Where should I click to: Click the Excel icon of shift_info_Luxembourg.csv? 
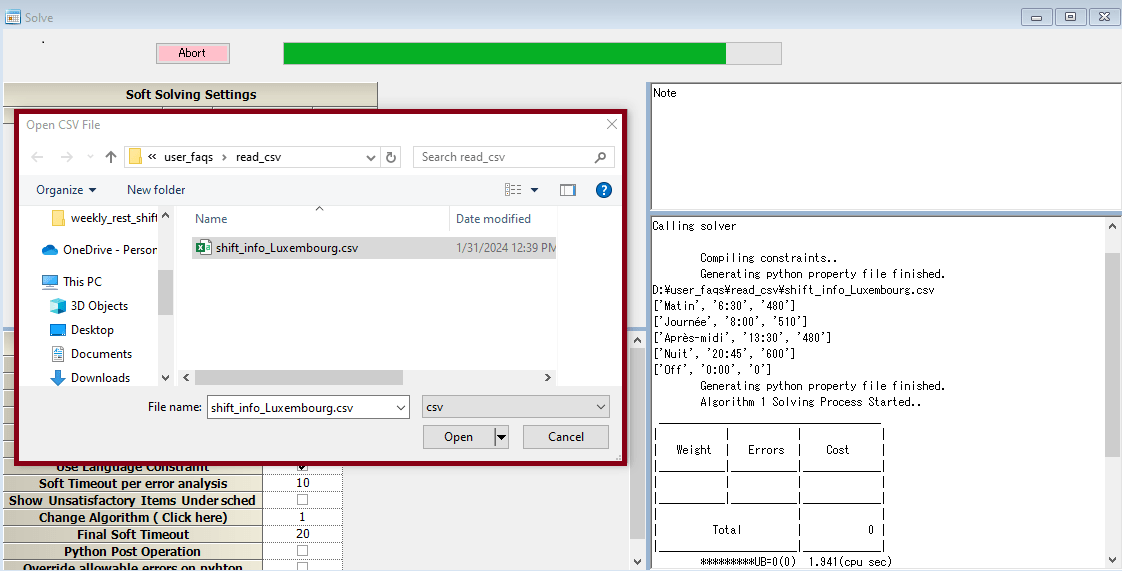(204, 248)
